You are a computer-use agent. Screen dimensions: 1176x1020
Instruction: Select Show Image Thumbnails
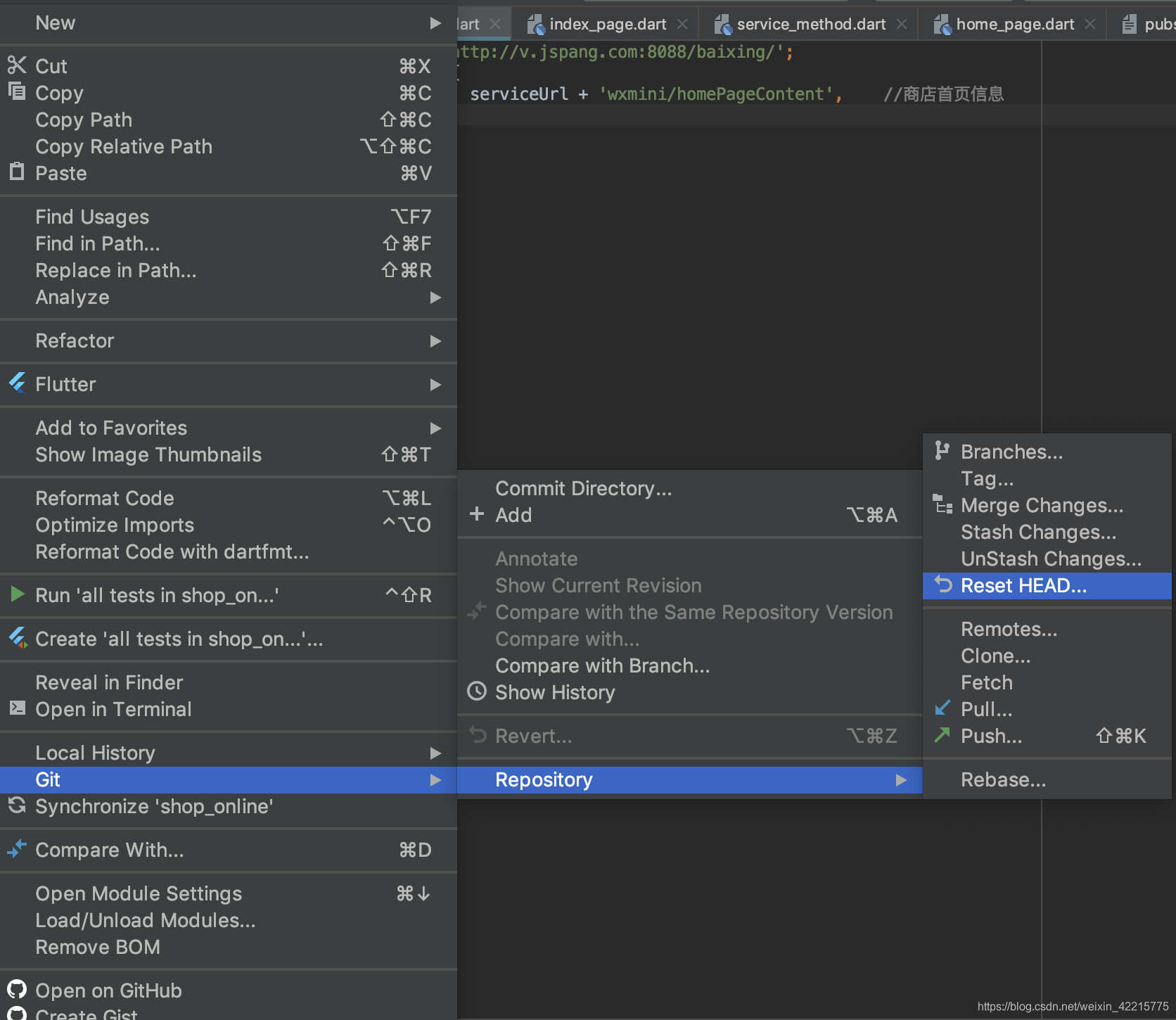tap(229, 454)
